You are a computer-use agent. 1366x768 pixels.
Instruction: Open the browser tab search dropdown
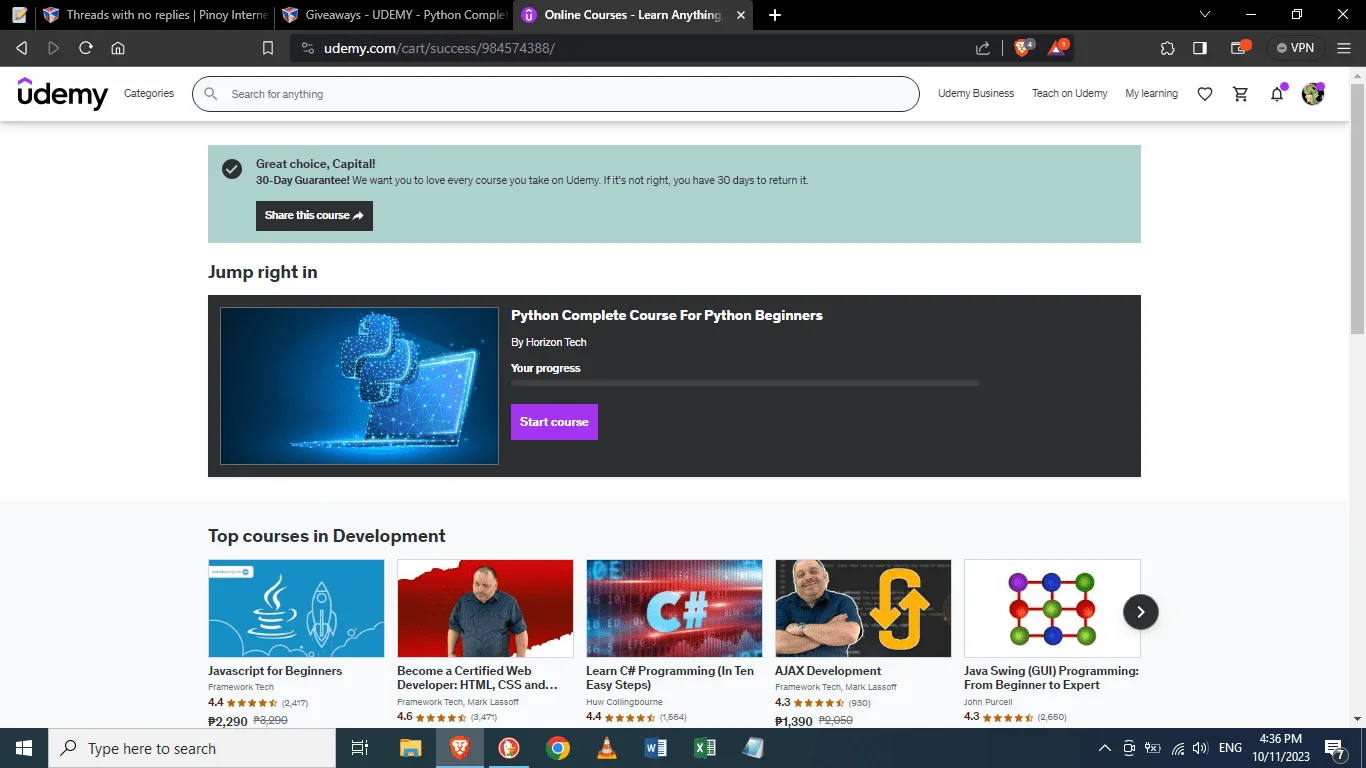tap(1205, 14)
